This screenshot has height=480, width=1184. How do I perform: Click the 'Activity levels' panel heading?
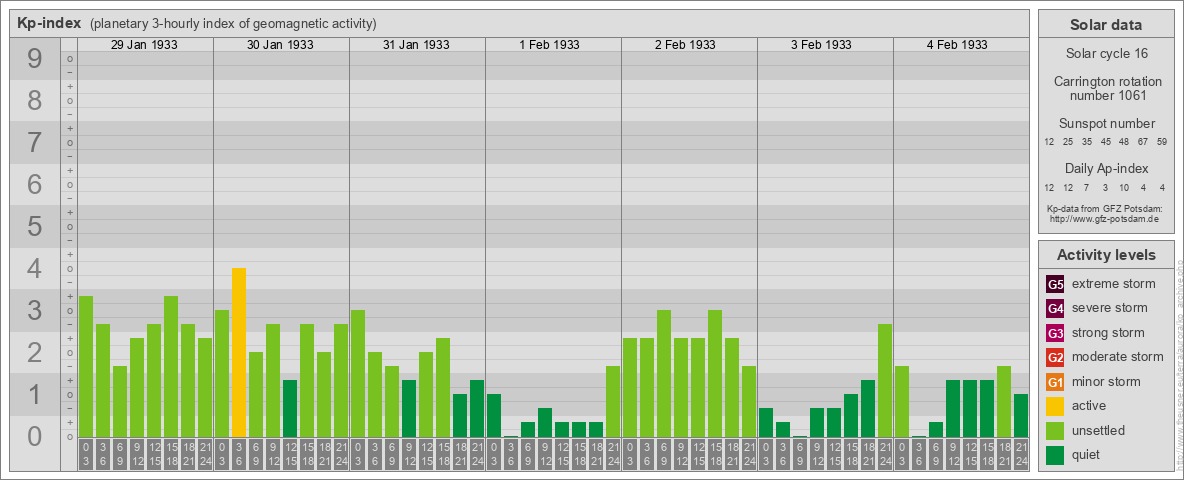coord(1106,255)
